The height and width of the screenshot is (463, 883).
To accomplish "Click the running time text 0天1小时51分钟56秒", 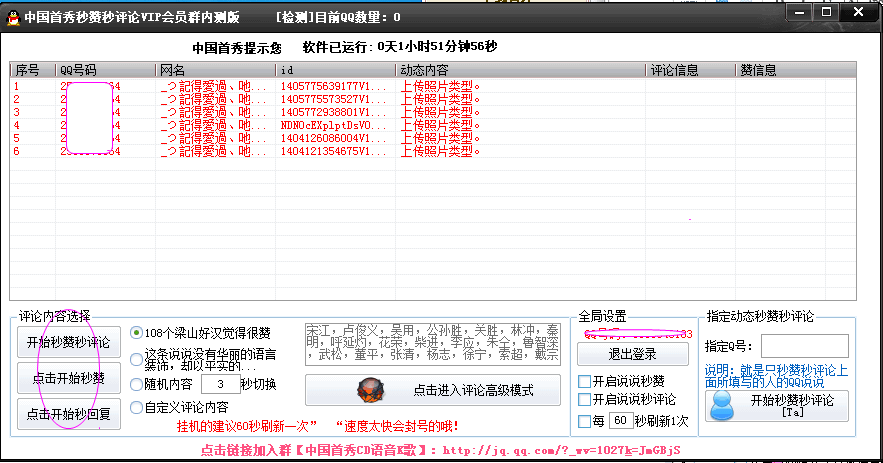I will point(437,47).
